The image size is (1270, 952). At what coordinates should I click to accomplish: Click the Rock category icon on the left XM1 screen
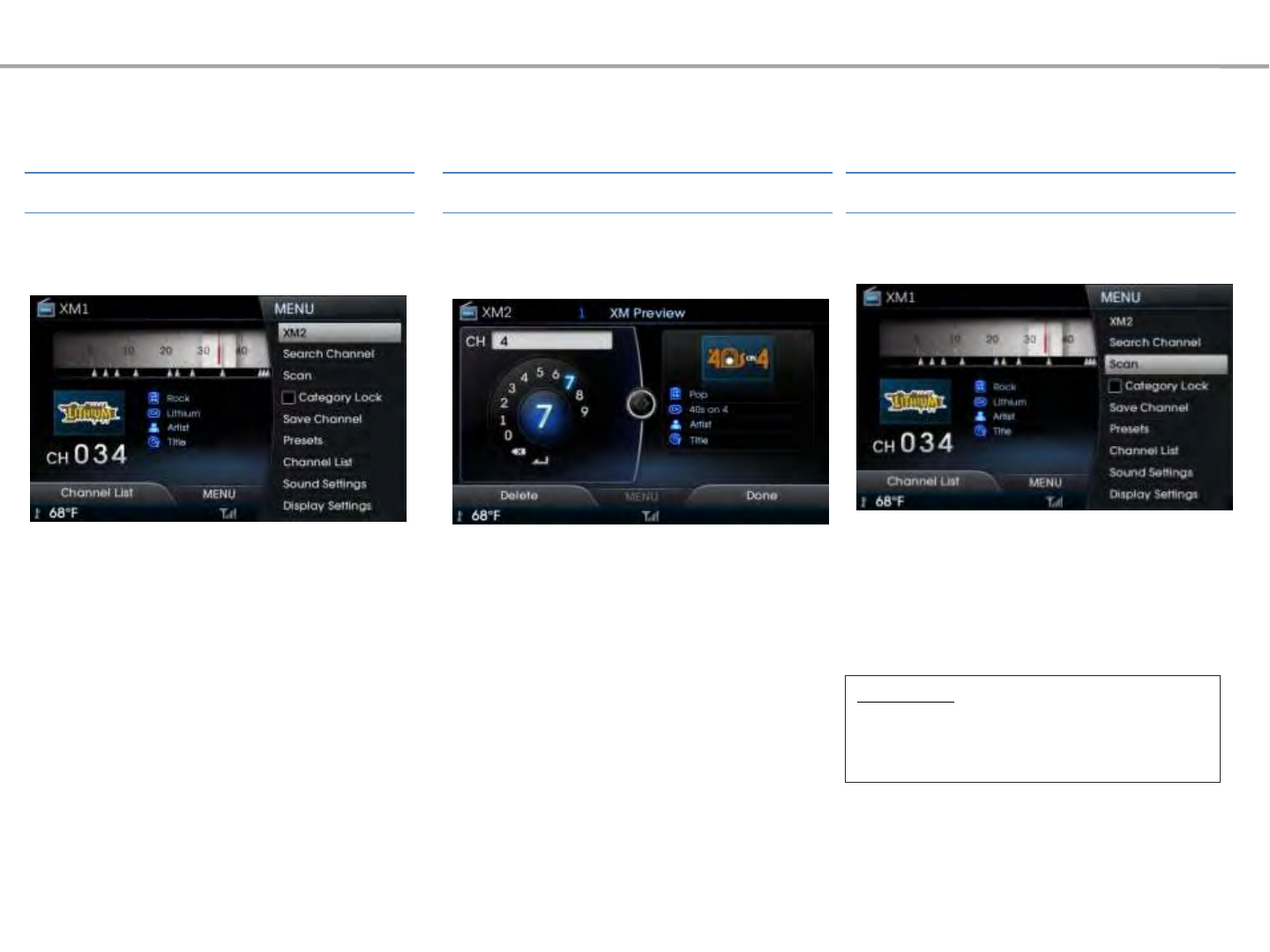(x=153, y=398)
